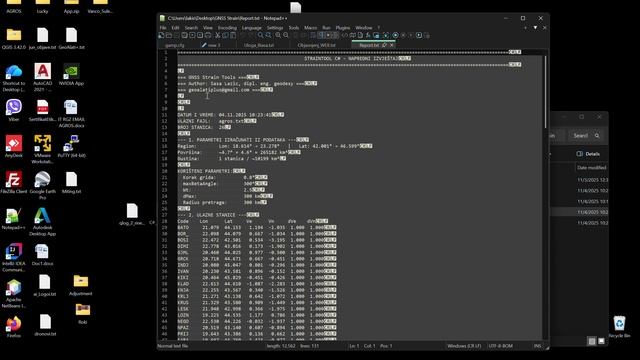
Task: Click the "Radius pretrage" line in the editor
Action: (x=222, y=202)
